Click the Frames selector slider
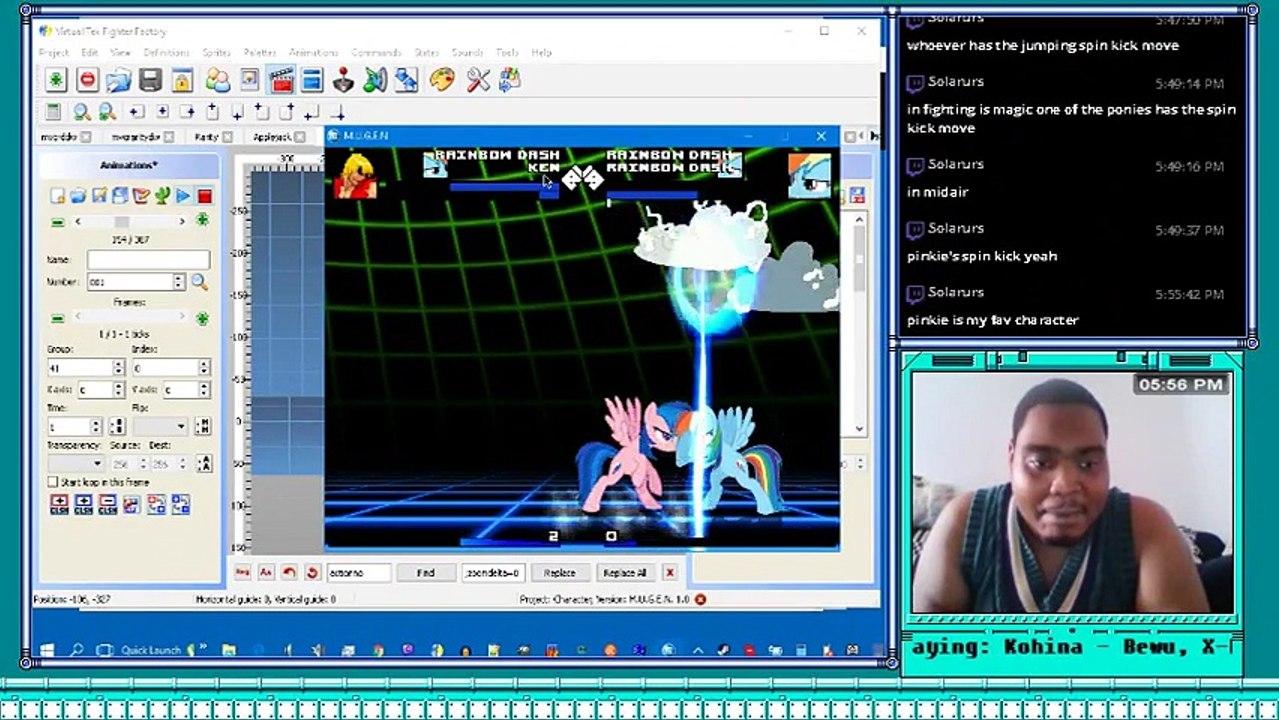The image size is (1279, 720). [130, 318]
